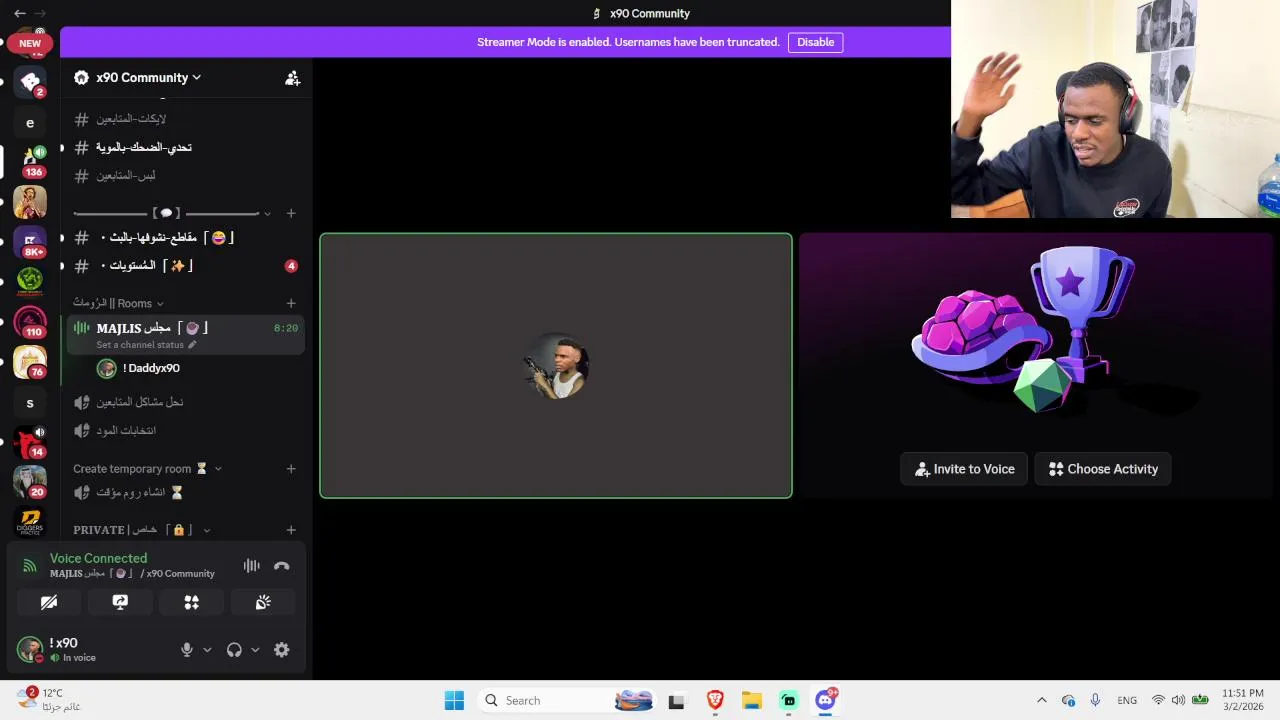Viewport: 1280px width, 720px height.
Task: Add a channel to Rooms category
Action: click(291, 303)
